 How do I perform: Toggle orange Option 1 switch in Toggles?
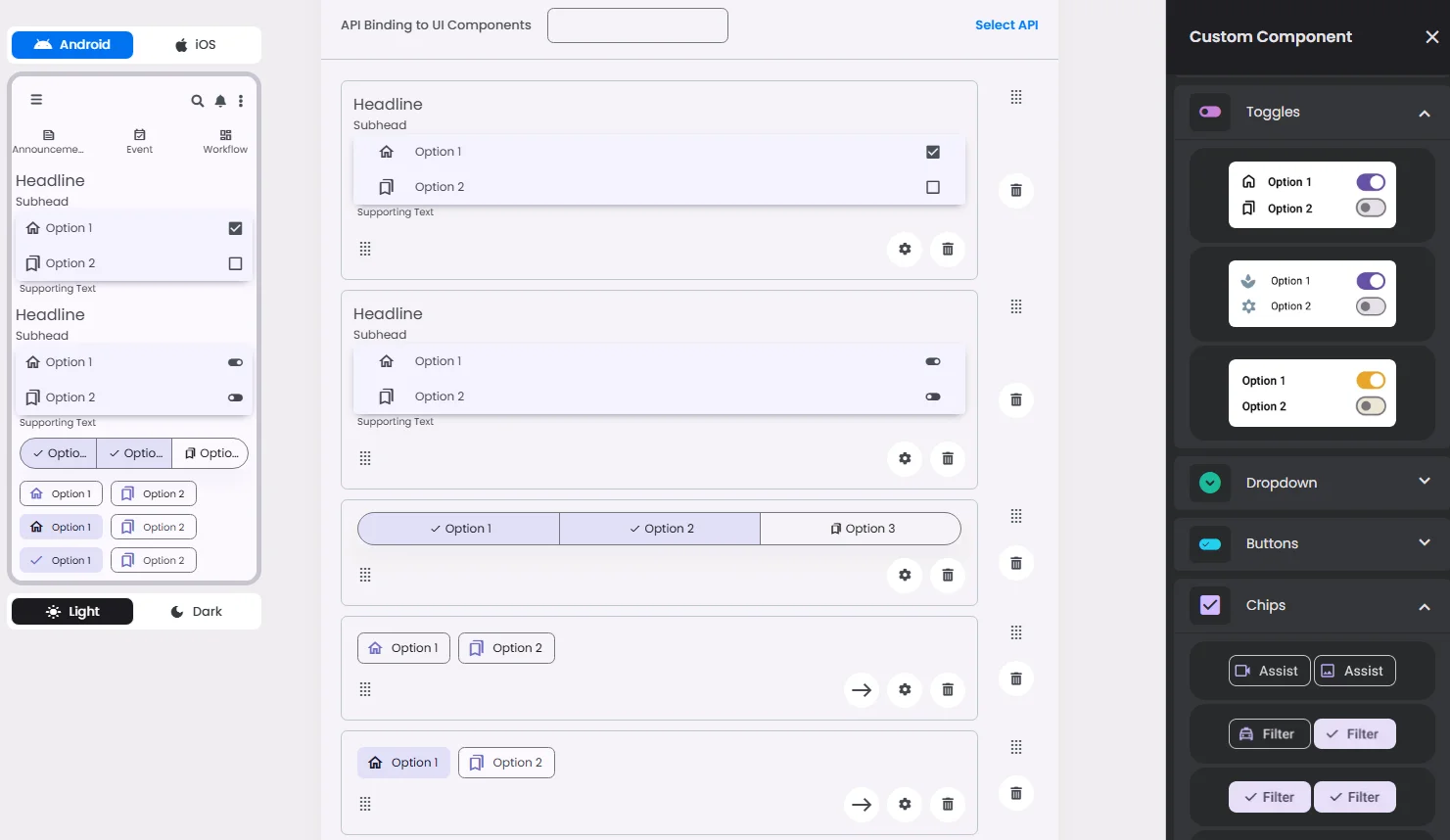tap(1371, 381)
